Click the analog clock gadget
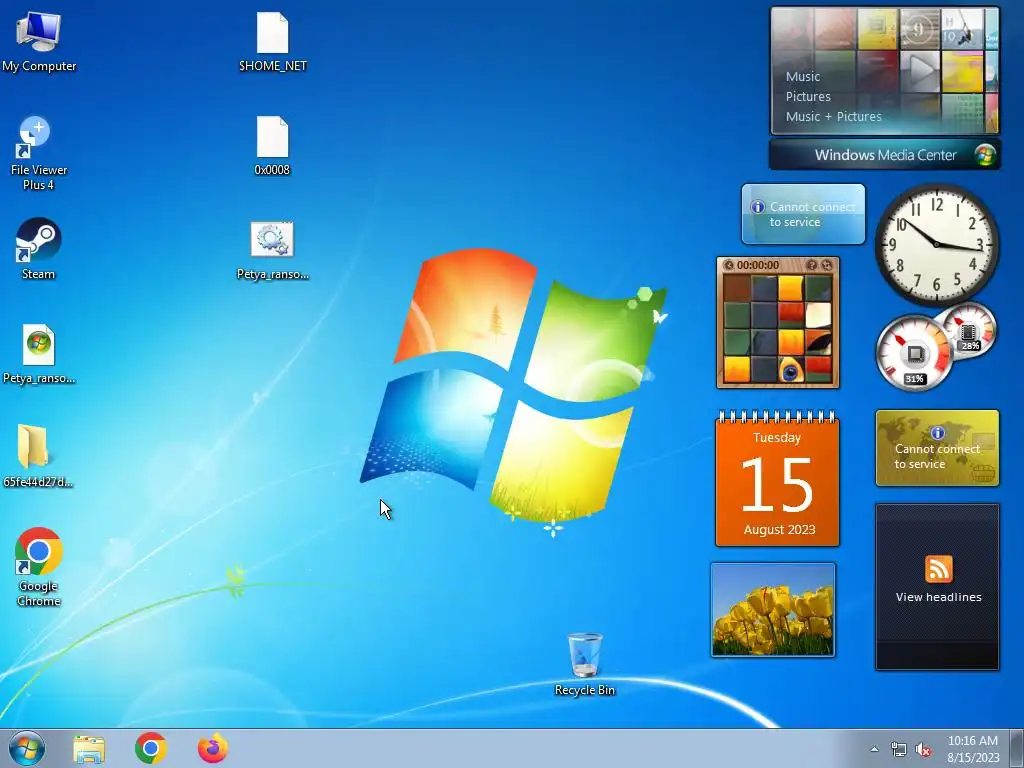1024x768 pixels. [936, 244]
